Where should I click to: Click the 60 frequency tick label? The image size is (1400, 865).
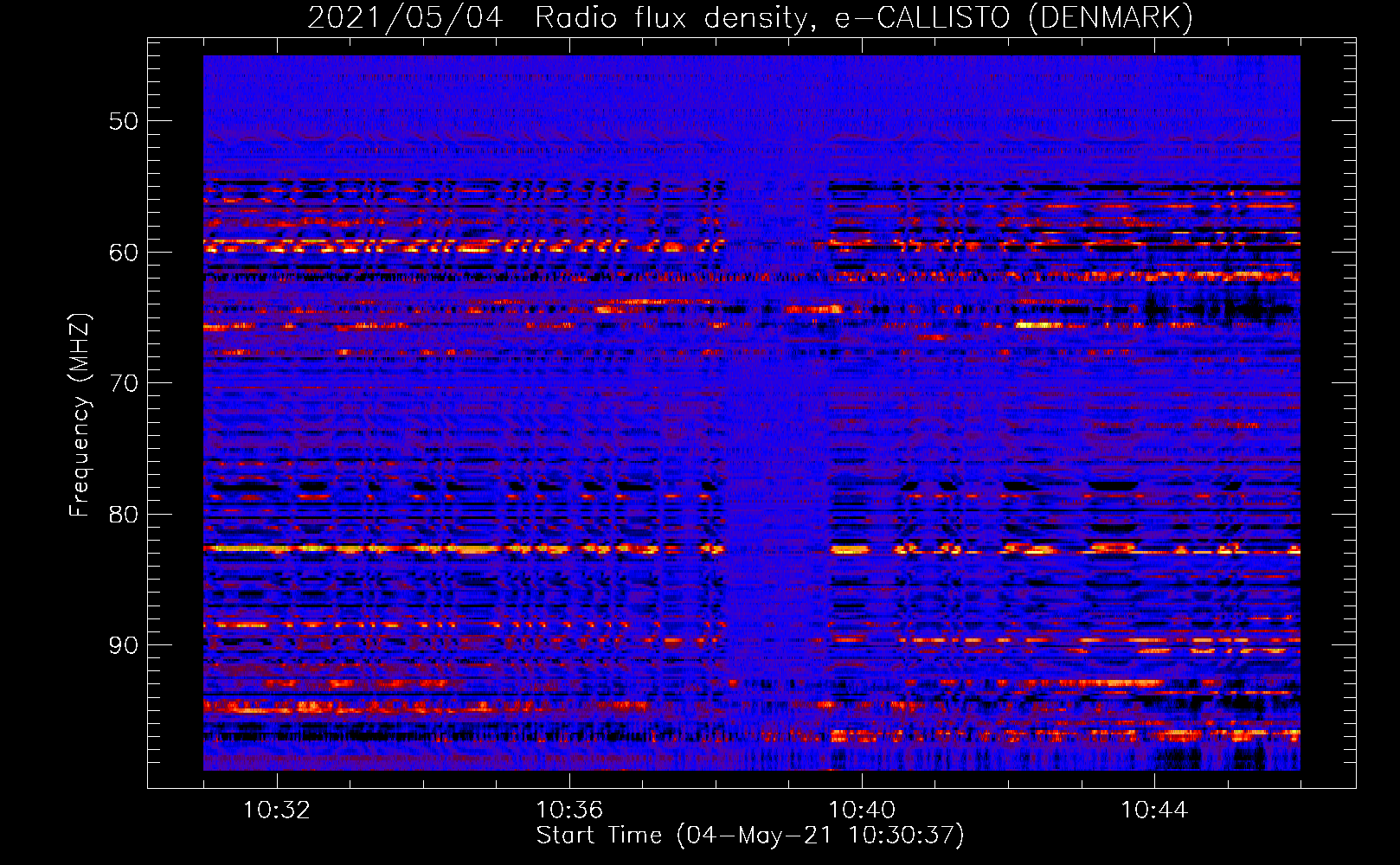click(x=123, y=253)
